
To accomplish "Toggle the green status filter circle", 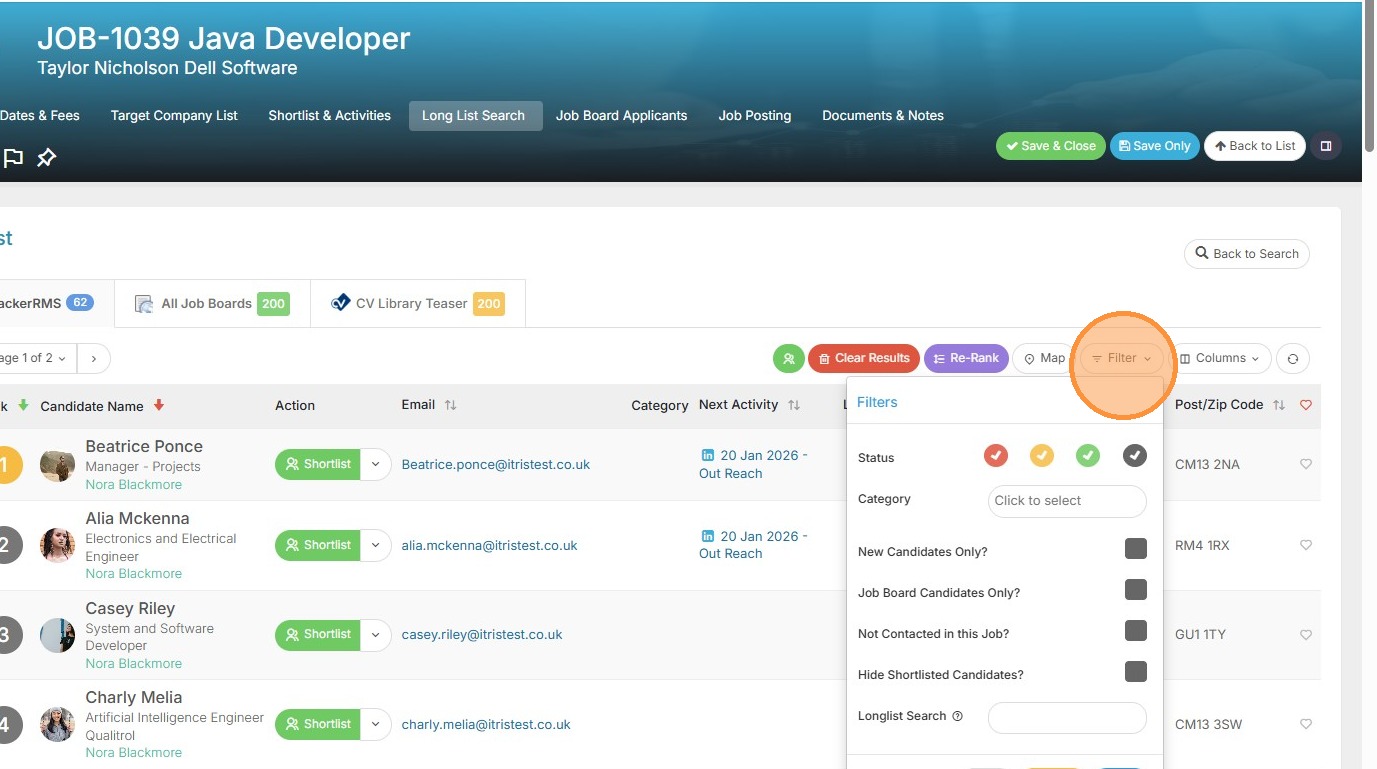I will click(1087, 456).
